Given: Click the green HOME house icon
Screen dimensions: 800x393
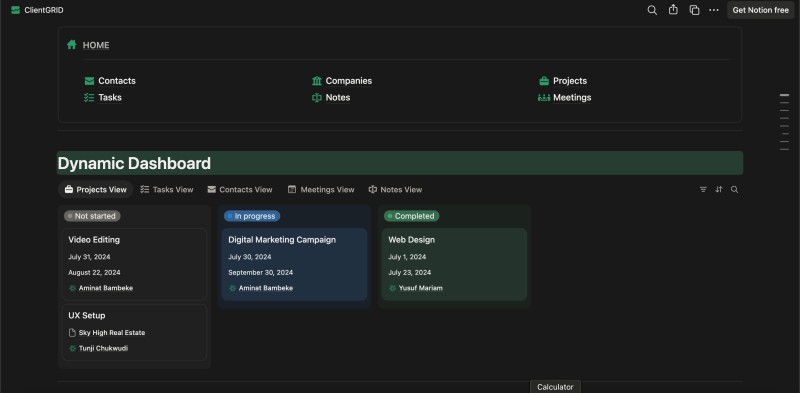Looking at the screenshot, I should click(x=72, y=45).
